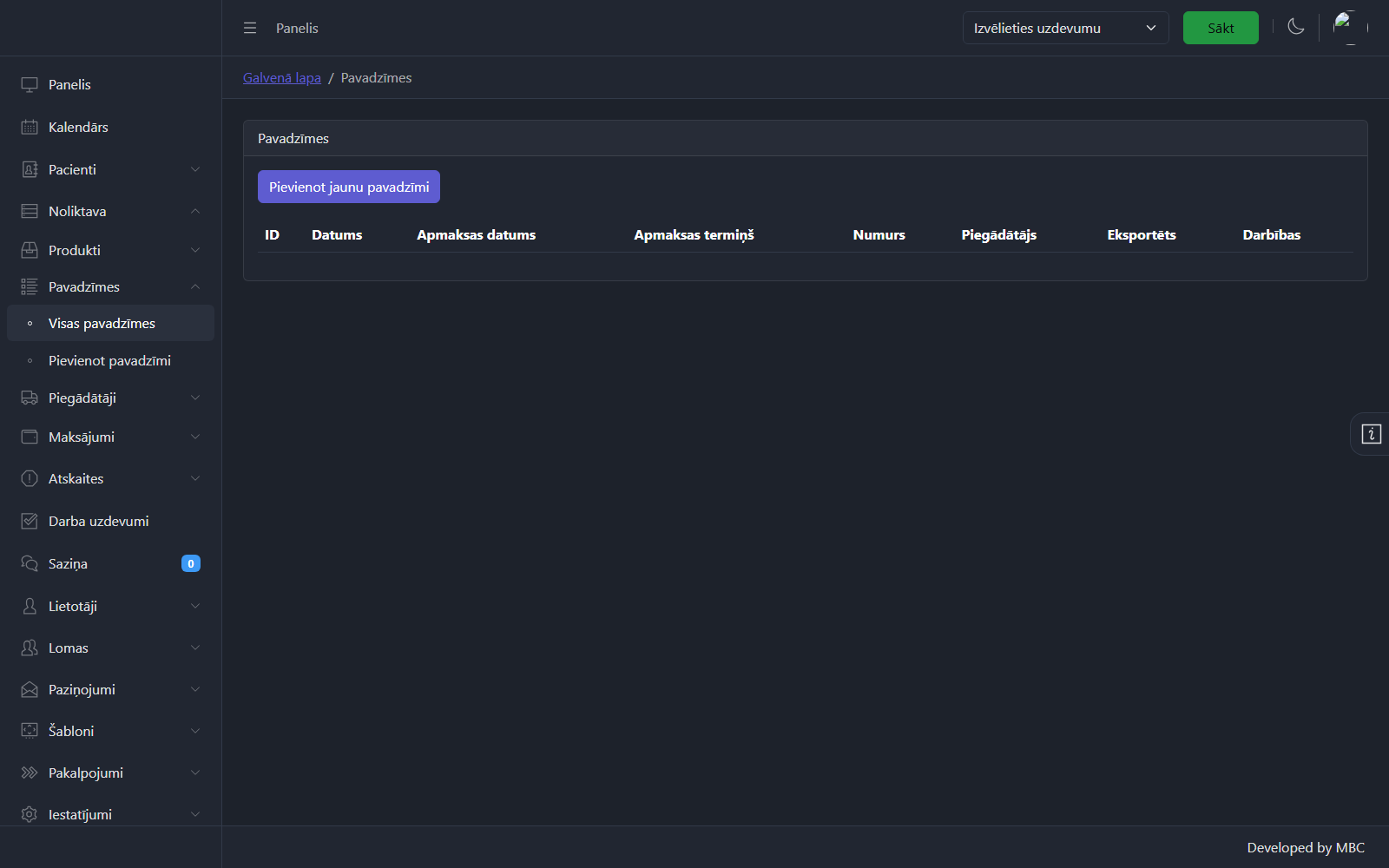
Task: Expand the Piegādātāji submenu chevron
Action: click(195, 398)
